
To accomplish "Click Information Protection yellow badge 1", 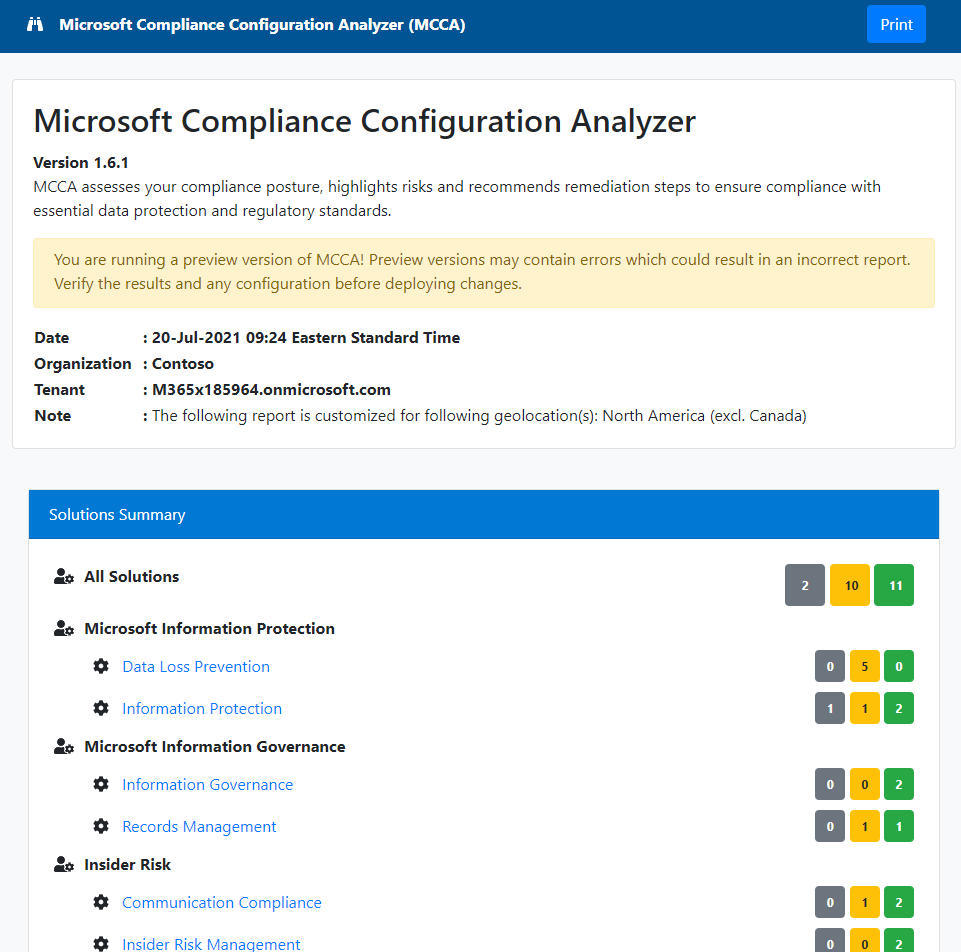I will [865, 708].
